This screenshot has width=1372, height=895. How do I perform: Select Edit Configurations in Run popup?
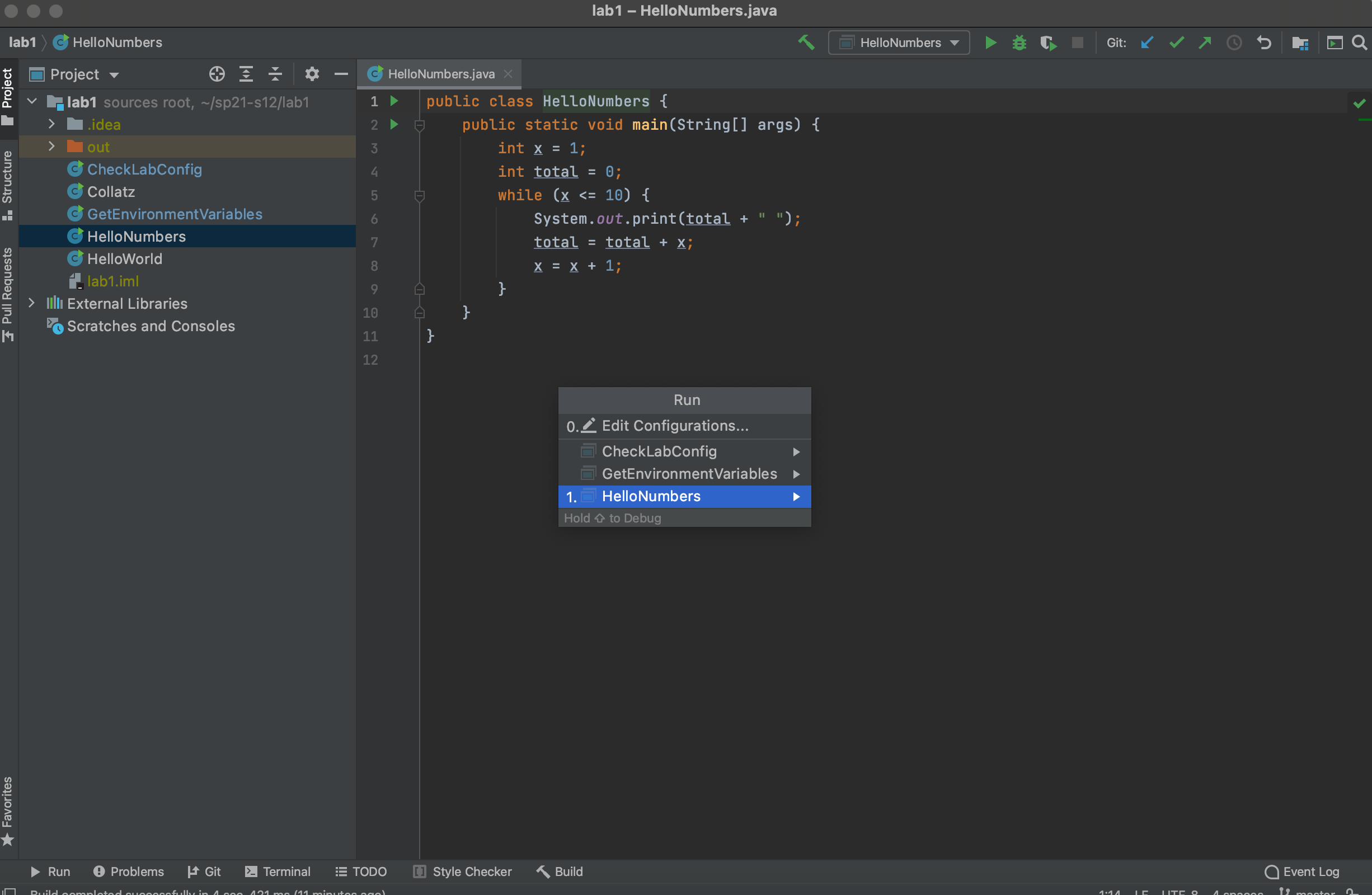pos(674,426)
